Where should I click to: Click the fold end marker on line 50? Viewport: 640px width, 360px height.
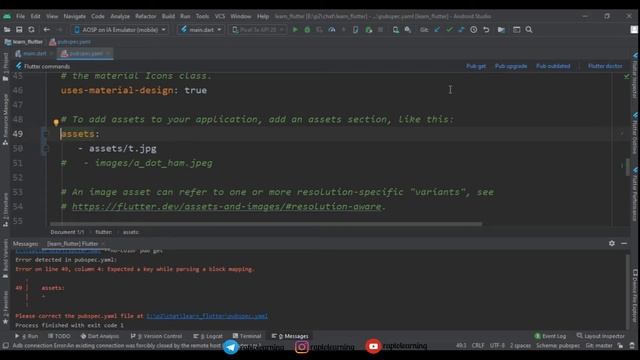(45, 148)
